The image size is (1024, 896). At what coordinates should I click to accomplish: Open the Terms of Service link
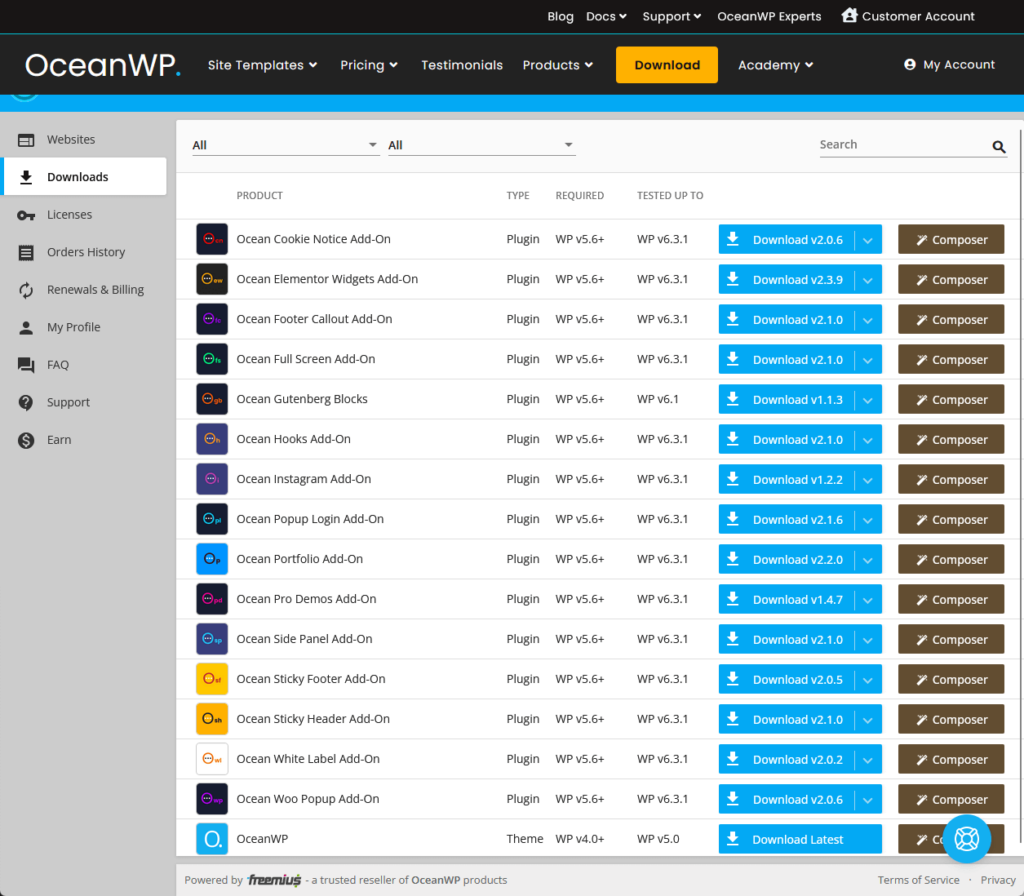(x=918, y=880)
